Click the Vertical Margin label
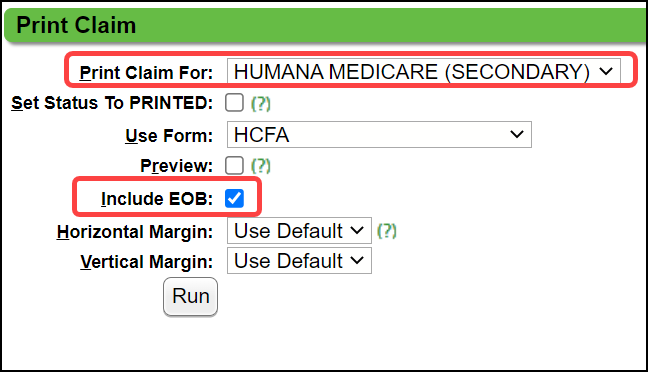 (x=147, y=262)
